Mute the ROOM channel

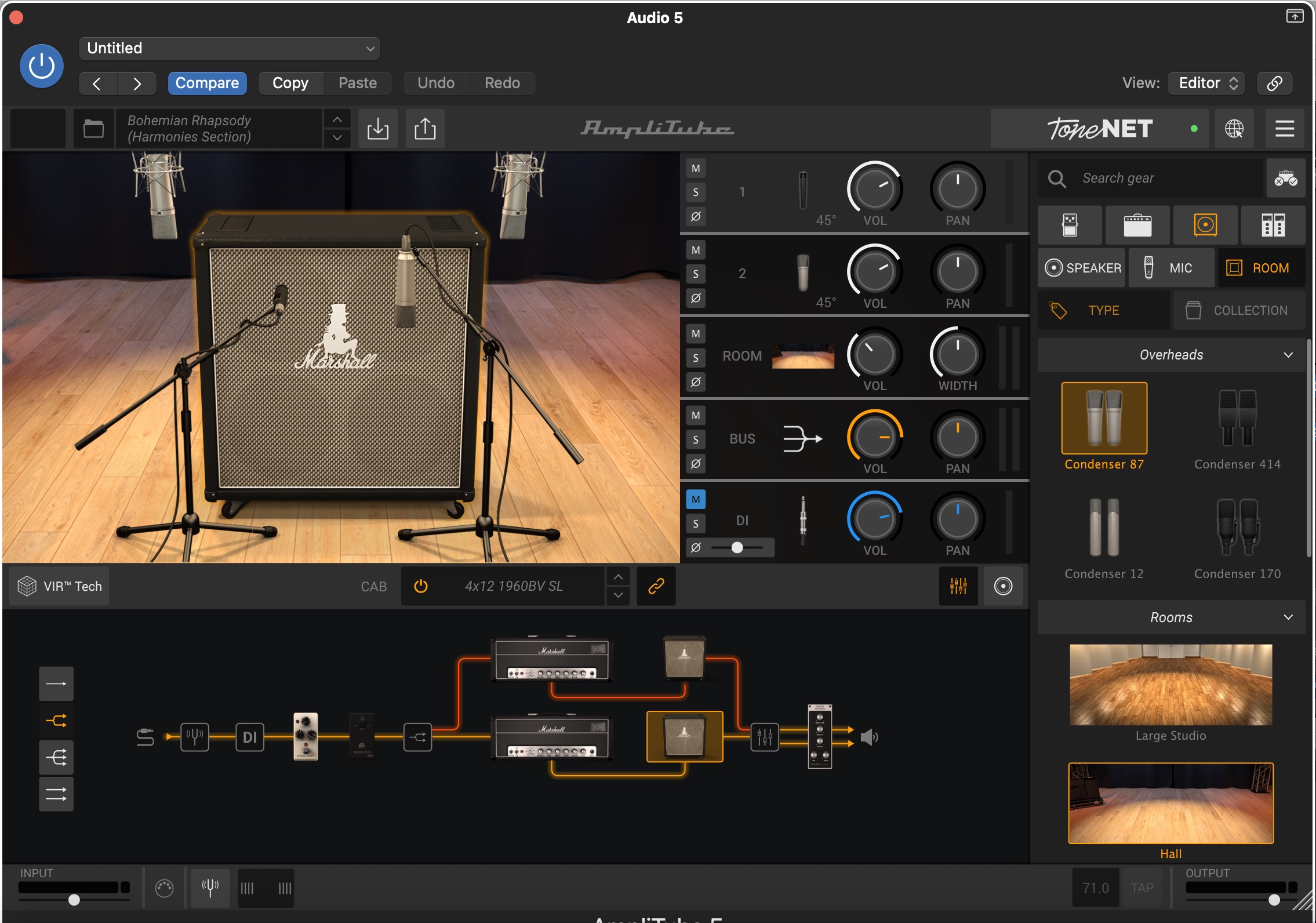pyautogui.click(x=696, y=334)
